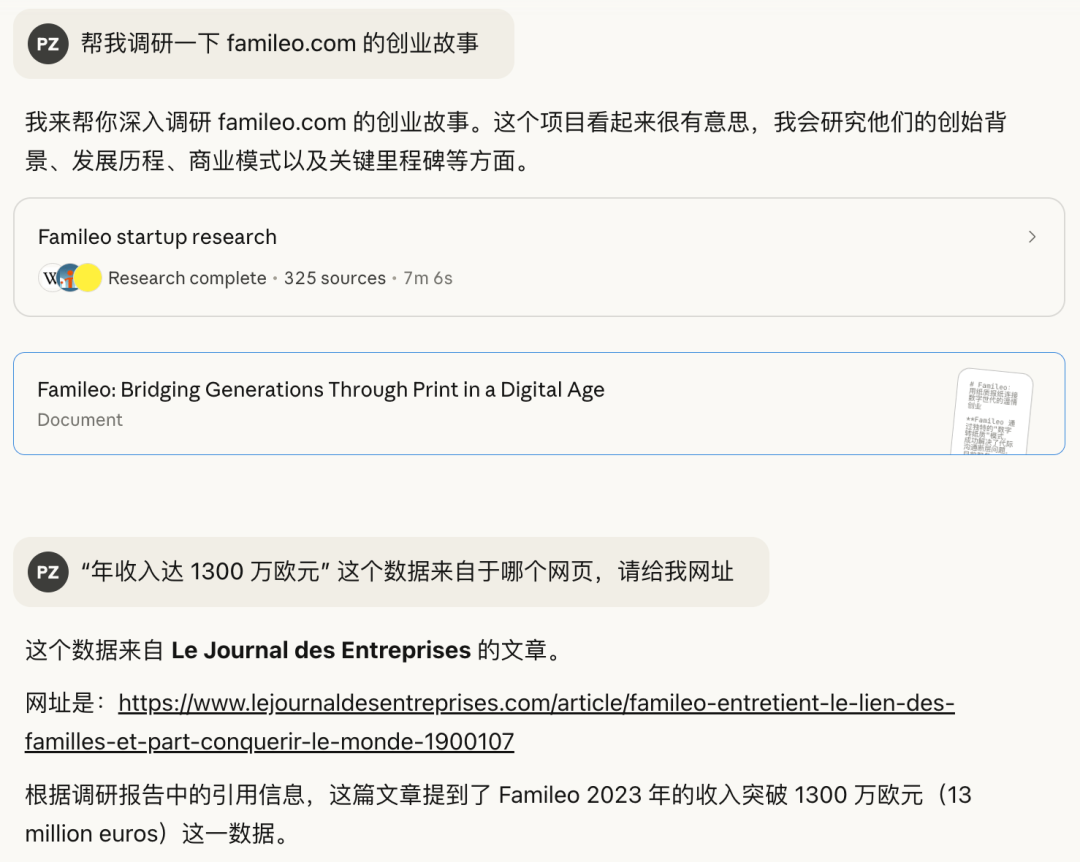Click the 'Document' label under the title

80,420
